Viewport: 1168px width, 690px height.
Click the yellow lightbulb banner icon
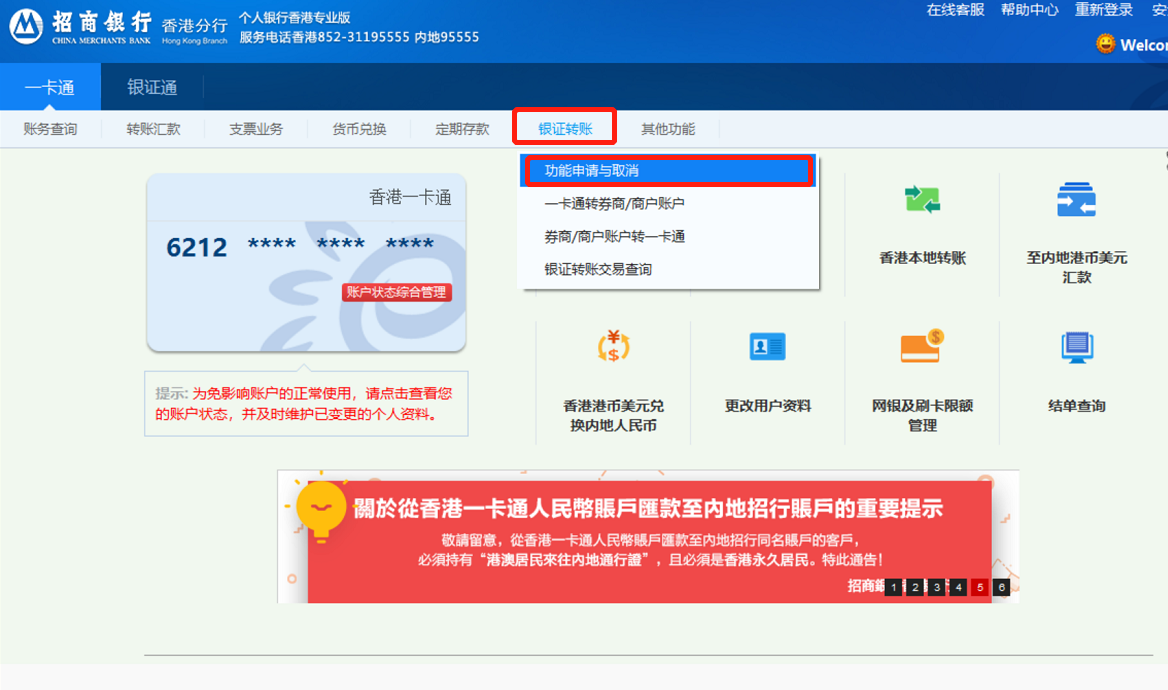(x=321, y=508)
